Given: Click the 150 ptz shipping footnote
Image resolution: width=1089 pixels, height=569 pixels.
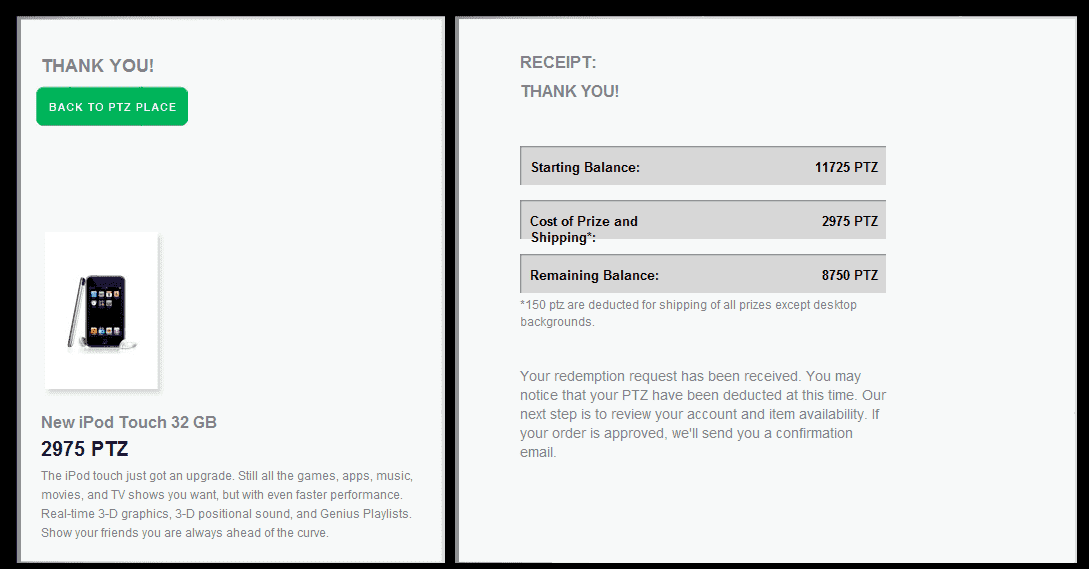Looking at the screenshot, I should [688, 313].
